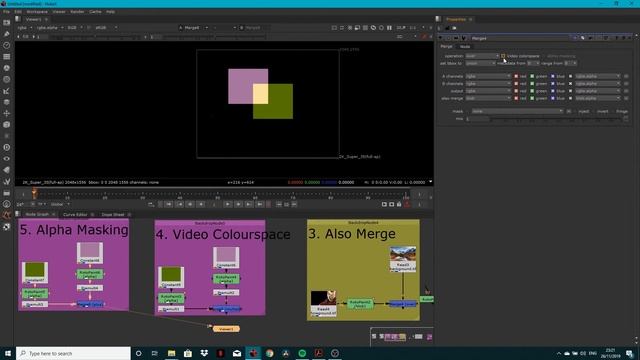Open the viewer A input Merge dropdown
This screenshot has width=640, height=360.
tap(193, 28)
